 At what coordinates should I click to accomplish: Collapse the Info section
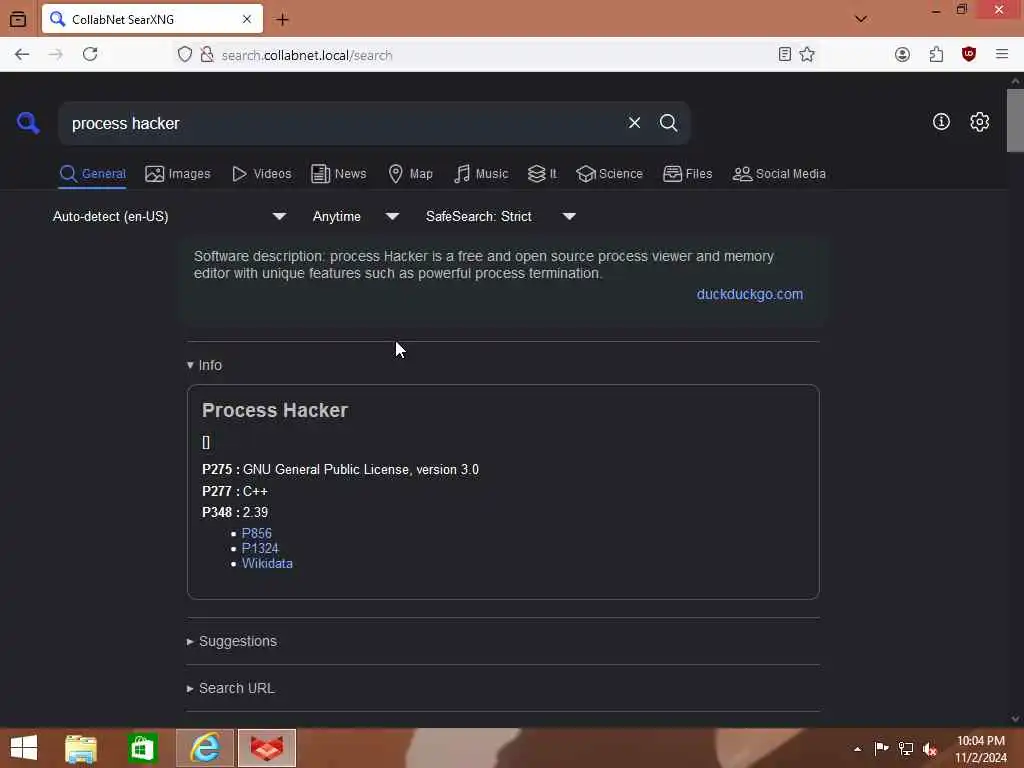(204, 365)
